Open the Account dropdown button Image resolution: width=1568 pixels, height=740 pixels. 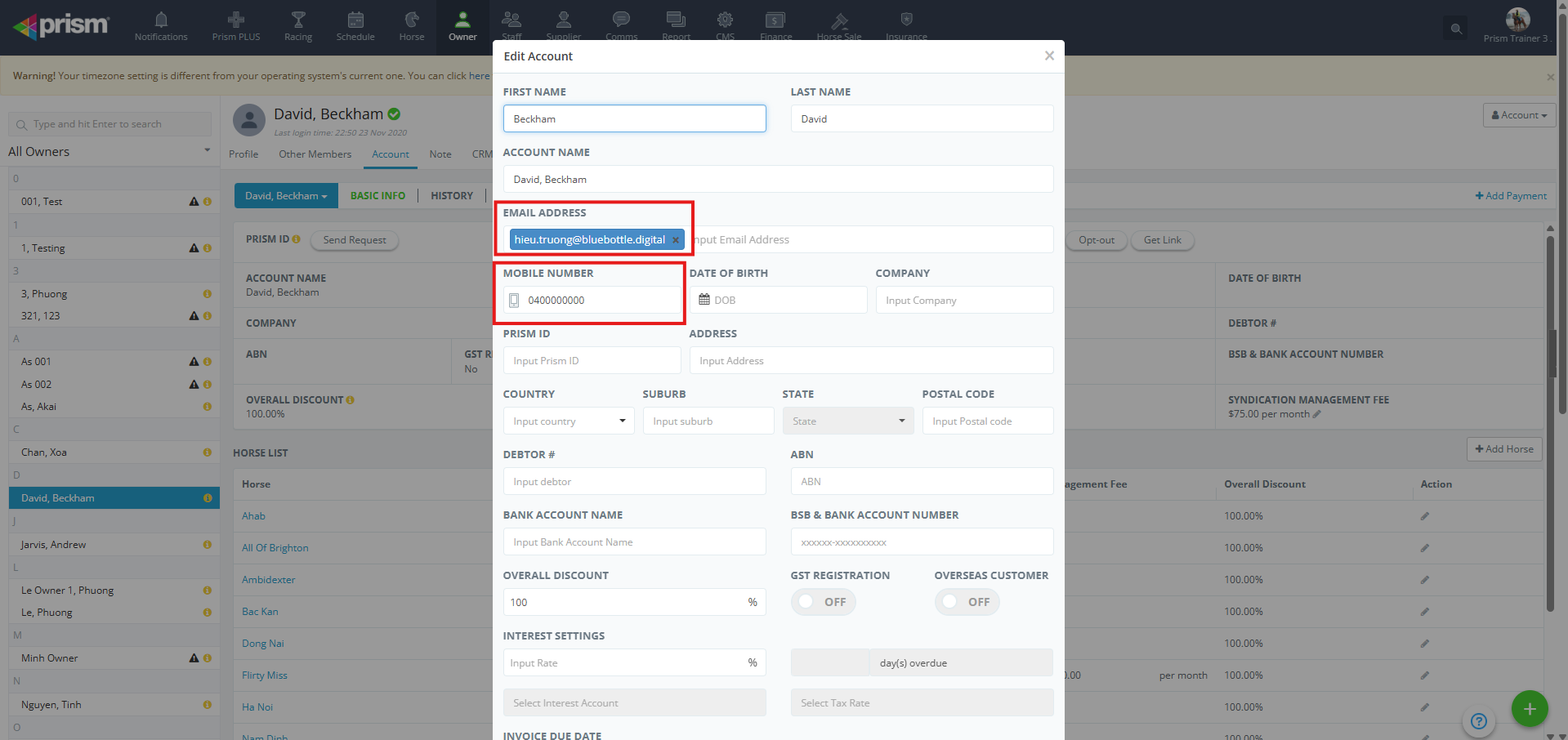pyautogui.click(x=1519, y=115)
